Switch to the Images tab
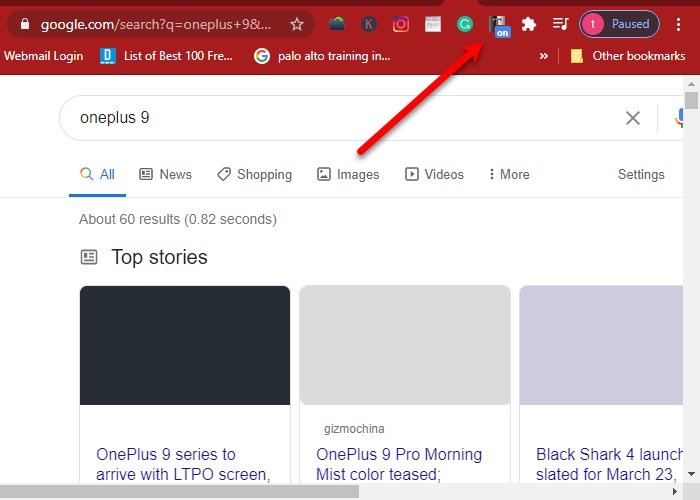The image size is (700, 500). [348, 175]
